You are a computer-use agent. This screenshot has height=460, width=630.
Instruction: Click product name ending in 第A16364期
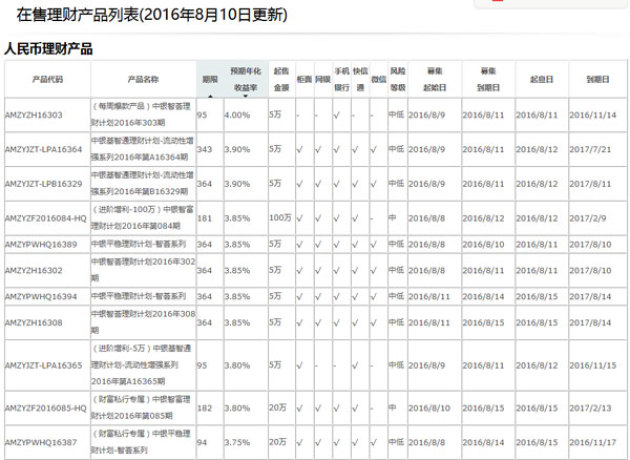click(x=143, y=149)
